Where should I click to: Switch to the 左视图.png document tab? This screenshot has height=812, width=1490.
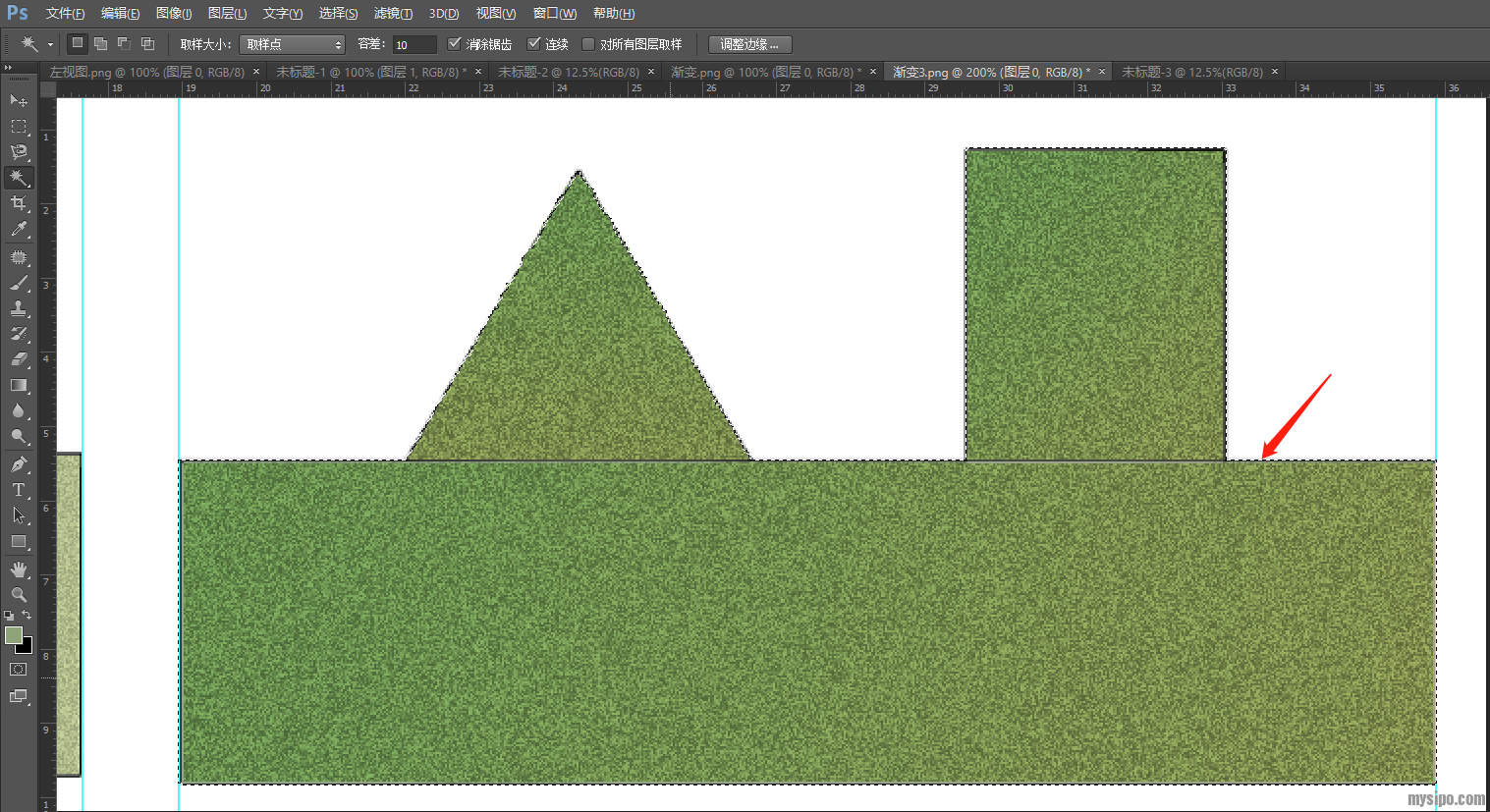(x=146, y=72)
